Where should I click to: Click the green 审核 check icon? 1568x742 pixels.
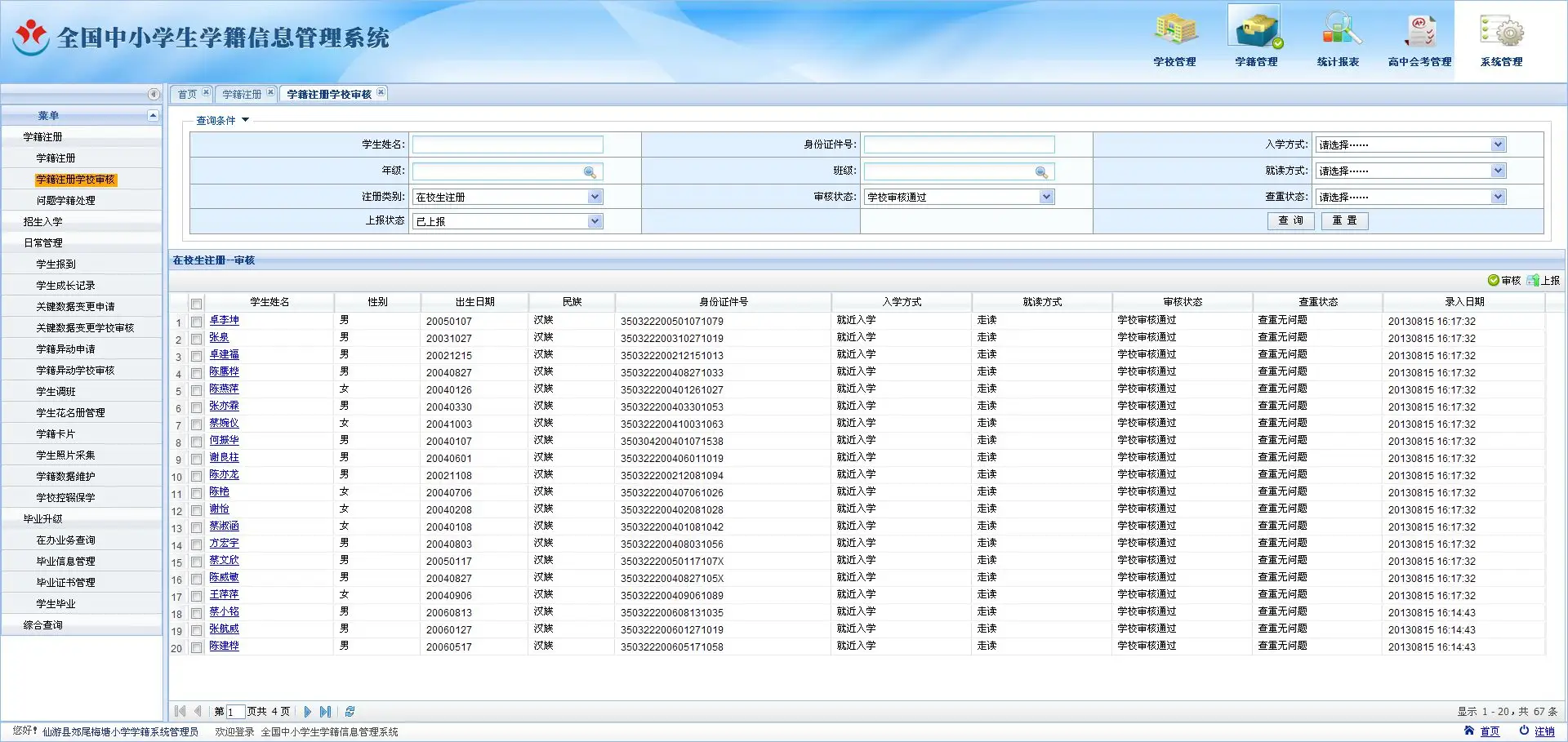(1493, 280)
